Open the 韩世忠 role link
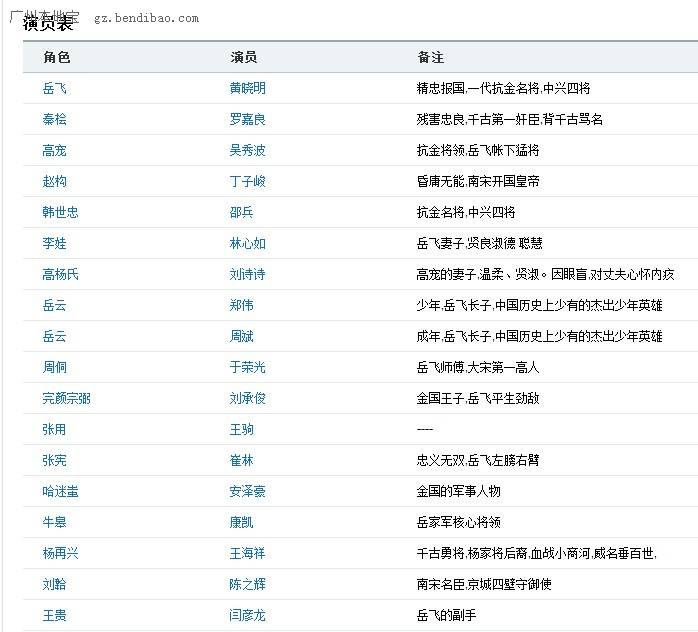Screen dimensions: 698x632 [61, 212]
